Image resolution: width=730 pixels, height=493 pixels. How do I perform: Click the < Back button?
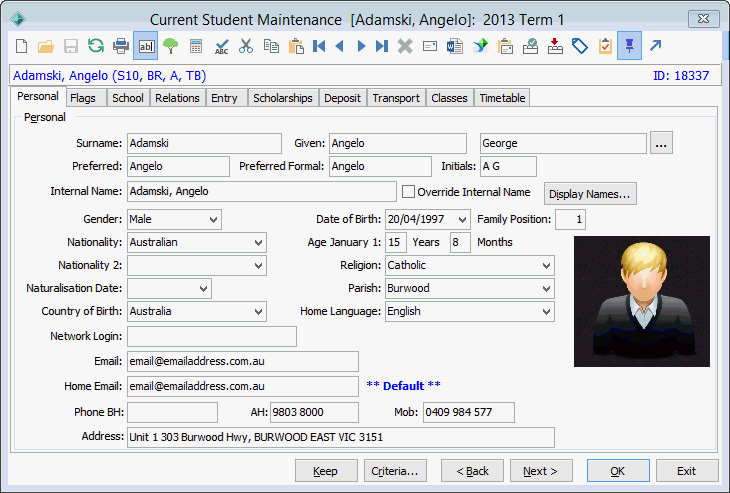472,471
